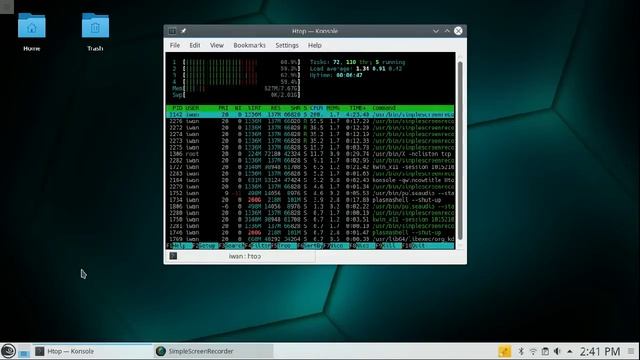640x360 pixels.
Task: Open the View menu in Konsole
Action: point(217,45)
